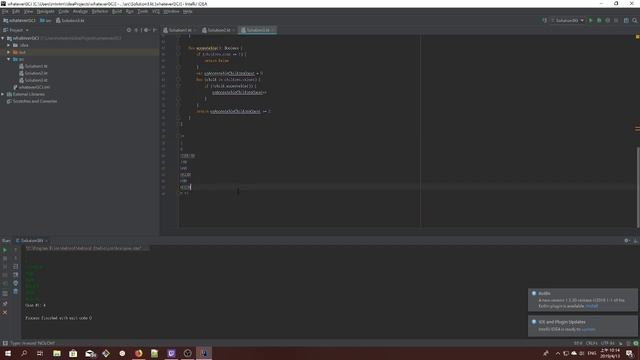Collapse all nodes in Project panel
Screen dimensions: 640x360
(136, 30)
